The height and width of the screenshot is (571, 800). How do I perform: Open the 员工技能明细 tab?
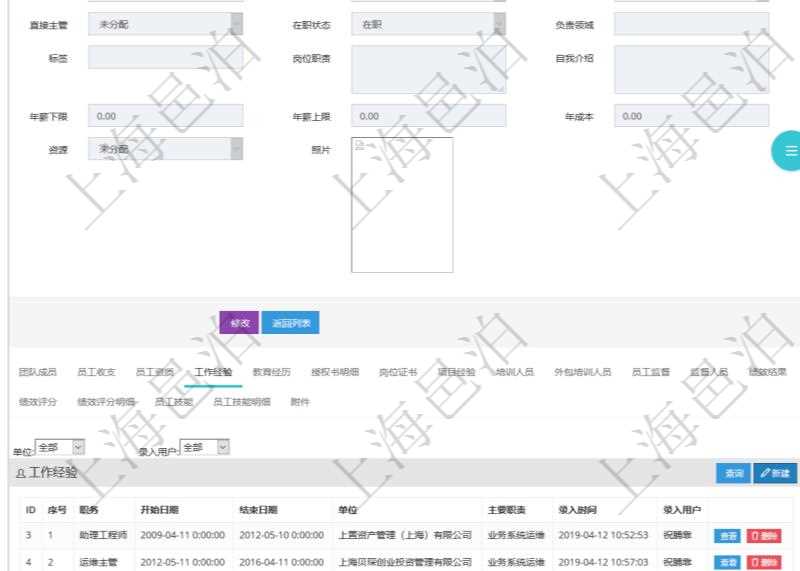click(x=242, y=402)
